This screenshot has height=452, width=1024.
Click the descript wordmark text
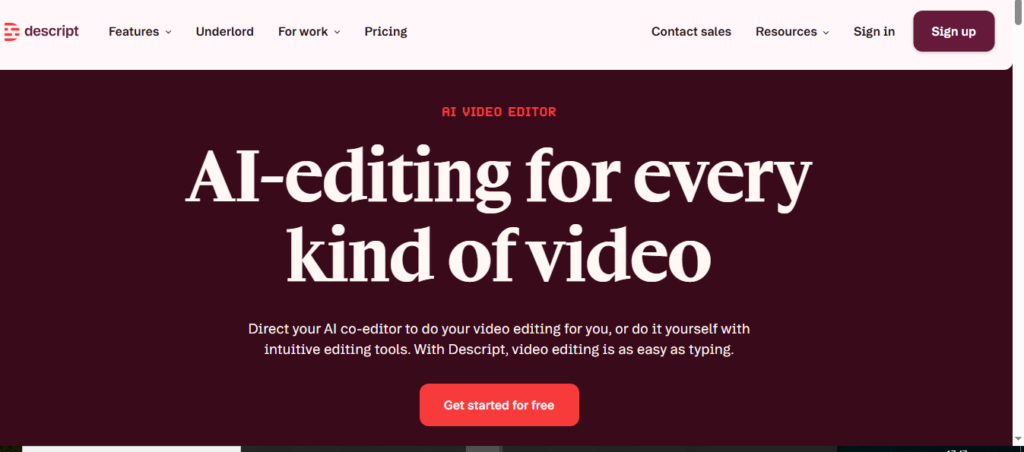tap(50, 31)
